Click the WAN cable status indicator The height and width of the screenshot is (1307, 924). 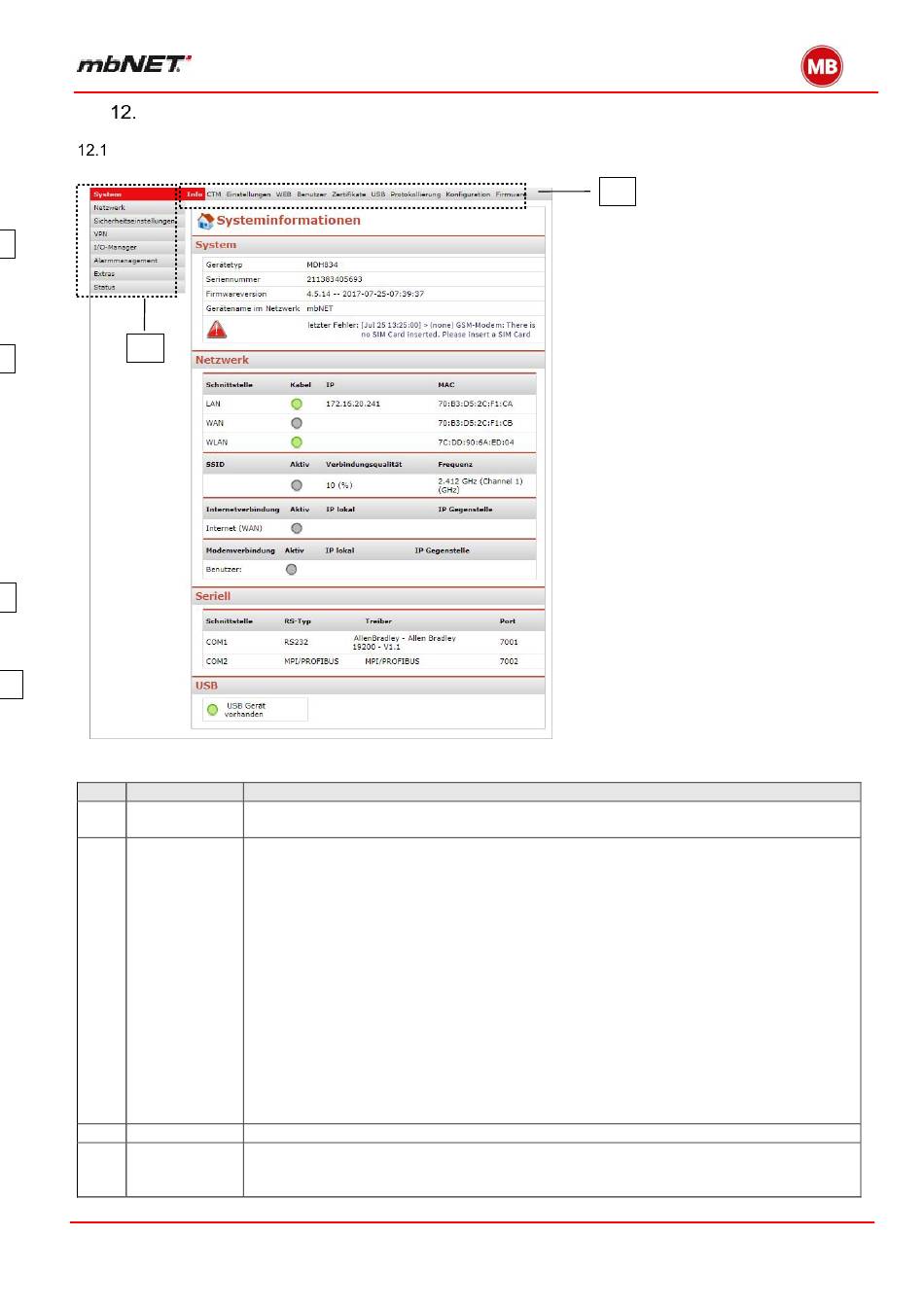point(297,423)
